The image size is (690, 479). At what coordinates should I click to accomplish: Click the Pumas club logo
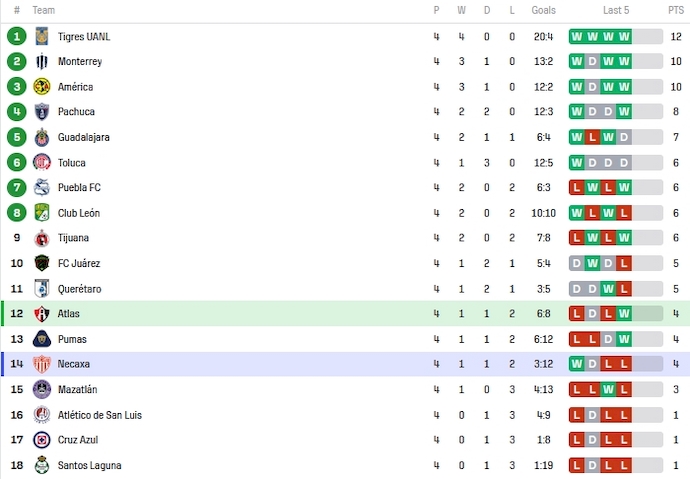click(42, 339)
